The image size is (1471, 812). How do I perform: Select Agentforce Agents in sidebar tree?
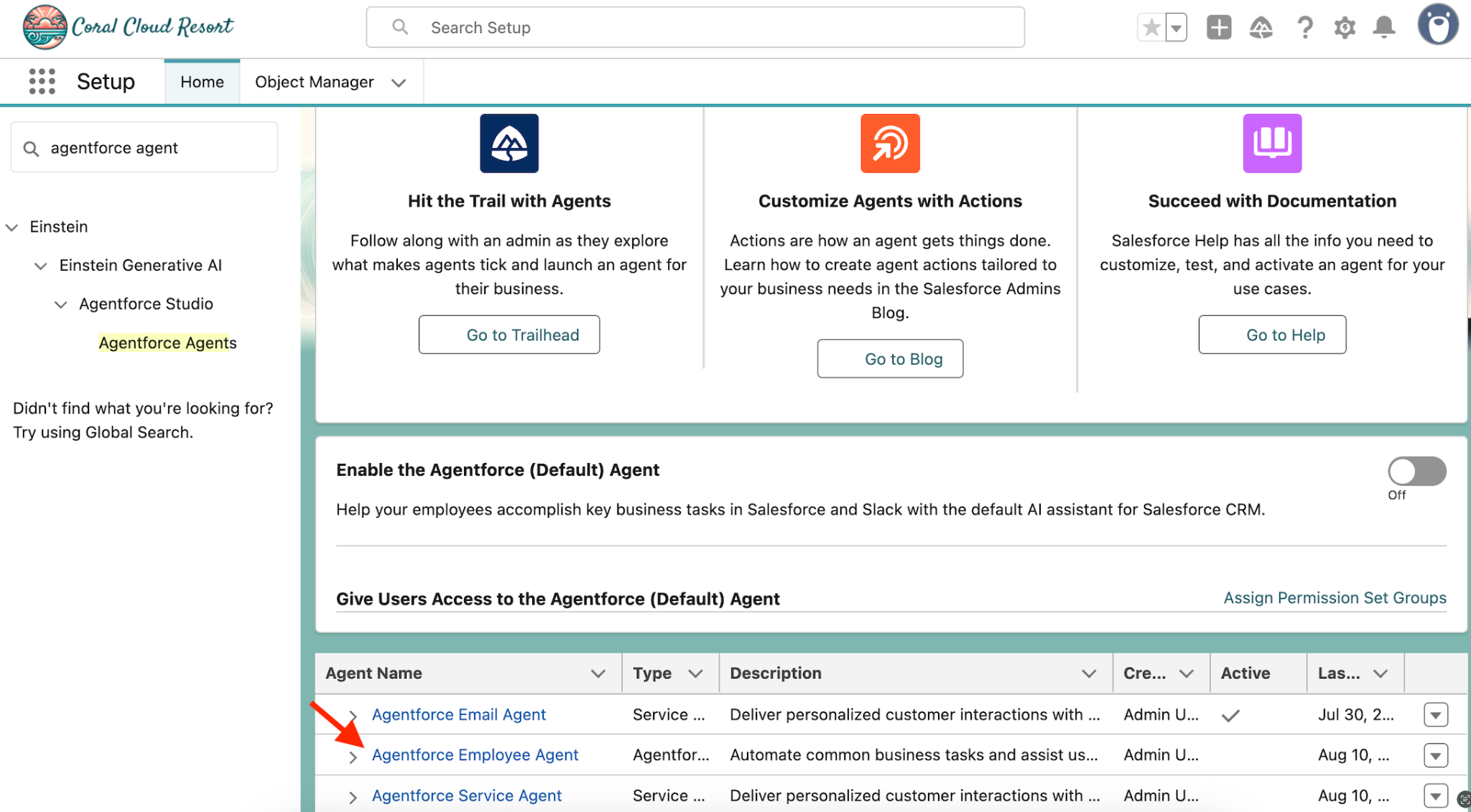pyautogui.click(x=167, y=343)
